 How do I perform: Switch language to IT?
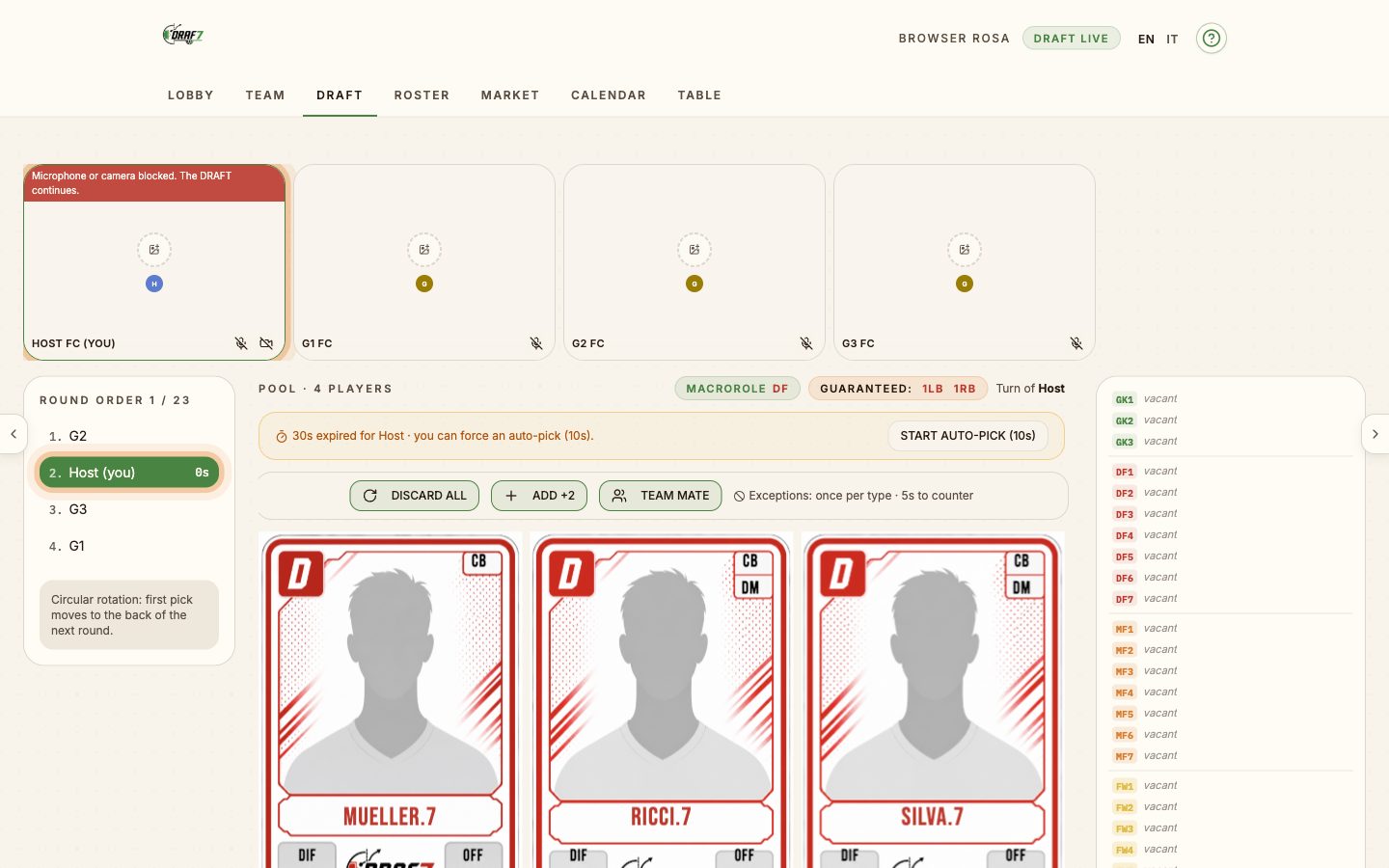(x=1172, y=40)
